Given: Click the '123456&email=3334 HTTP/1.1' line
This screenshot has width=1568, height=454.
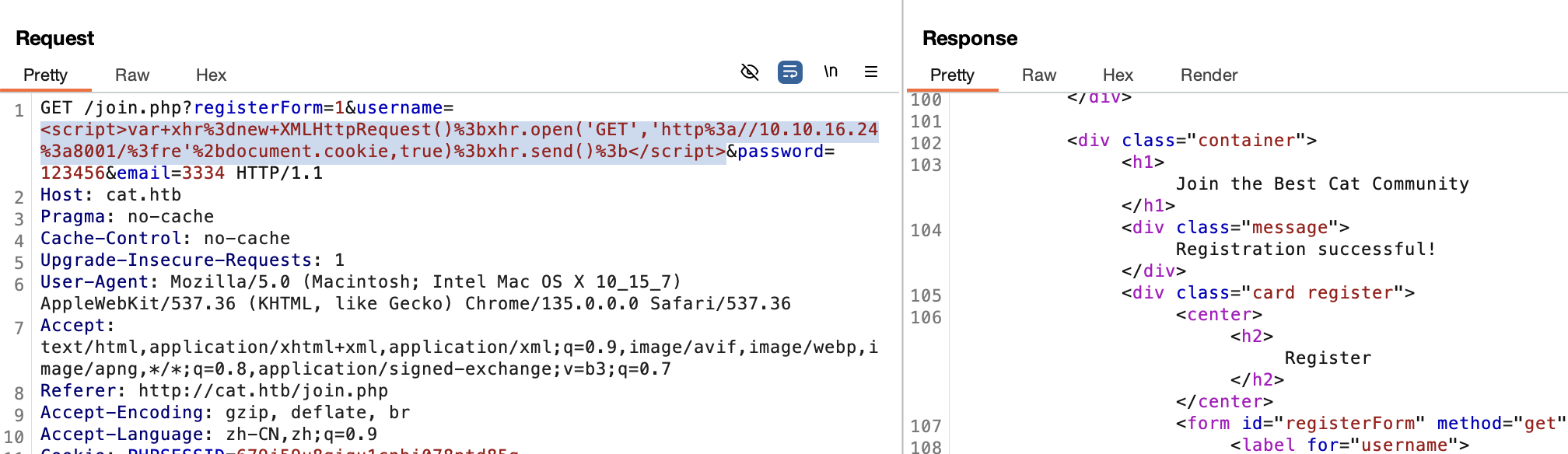Looking at the screenshot, I should [x=181, y=173].
